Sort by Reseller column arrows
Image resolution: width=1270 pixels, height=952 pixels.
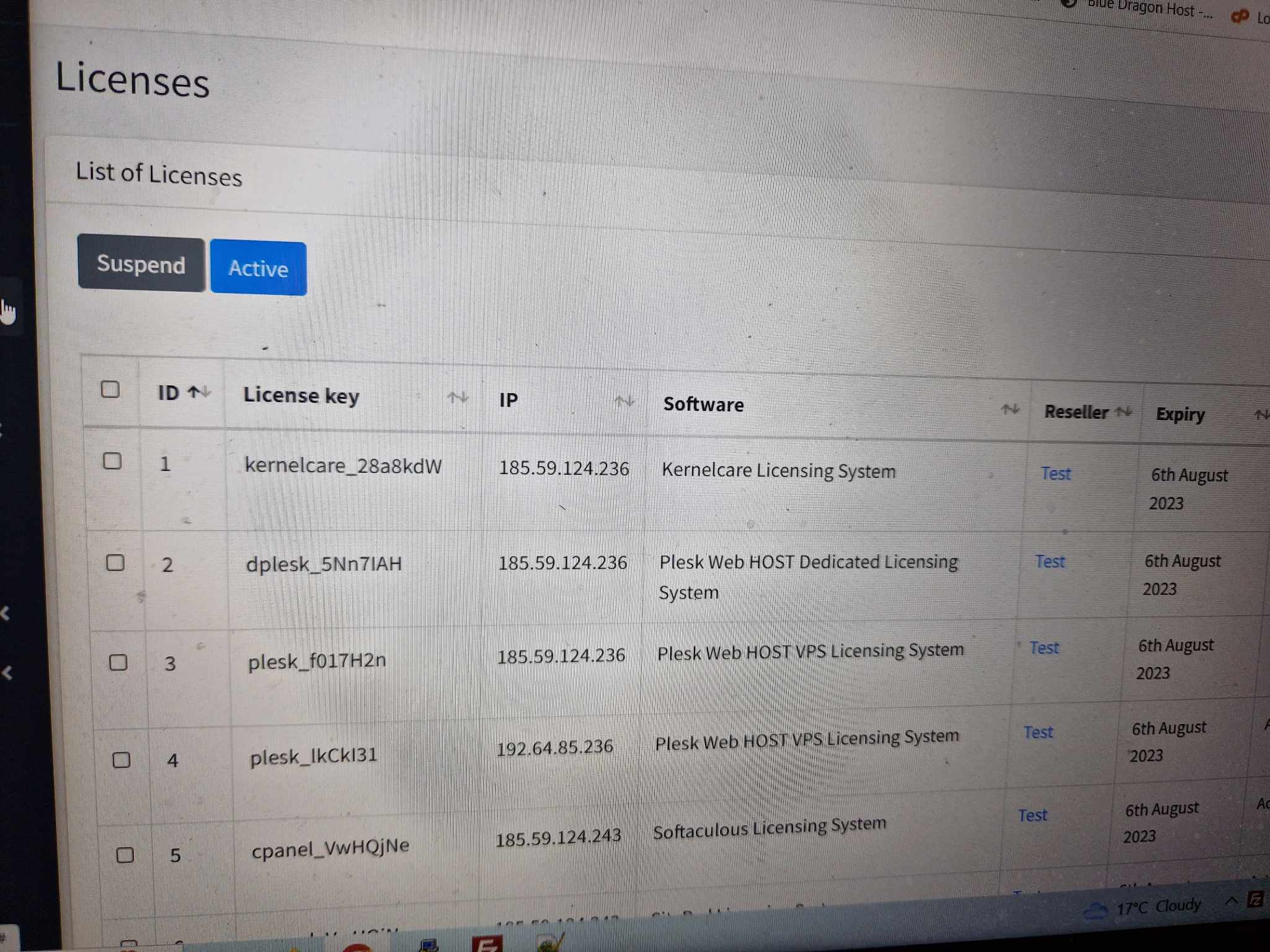click(x=1123, y=412)
